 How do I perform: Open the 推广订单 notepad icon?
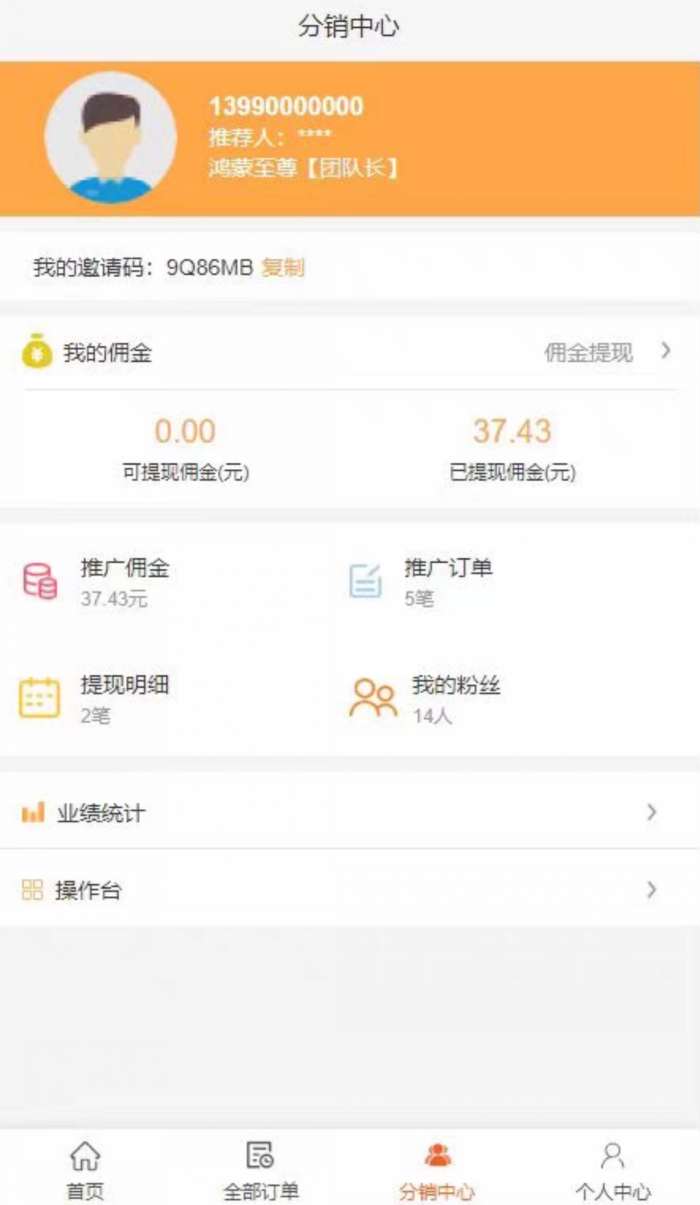(365, 581)
